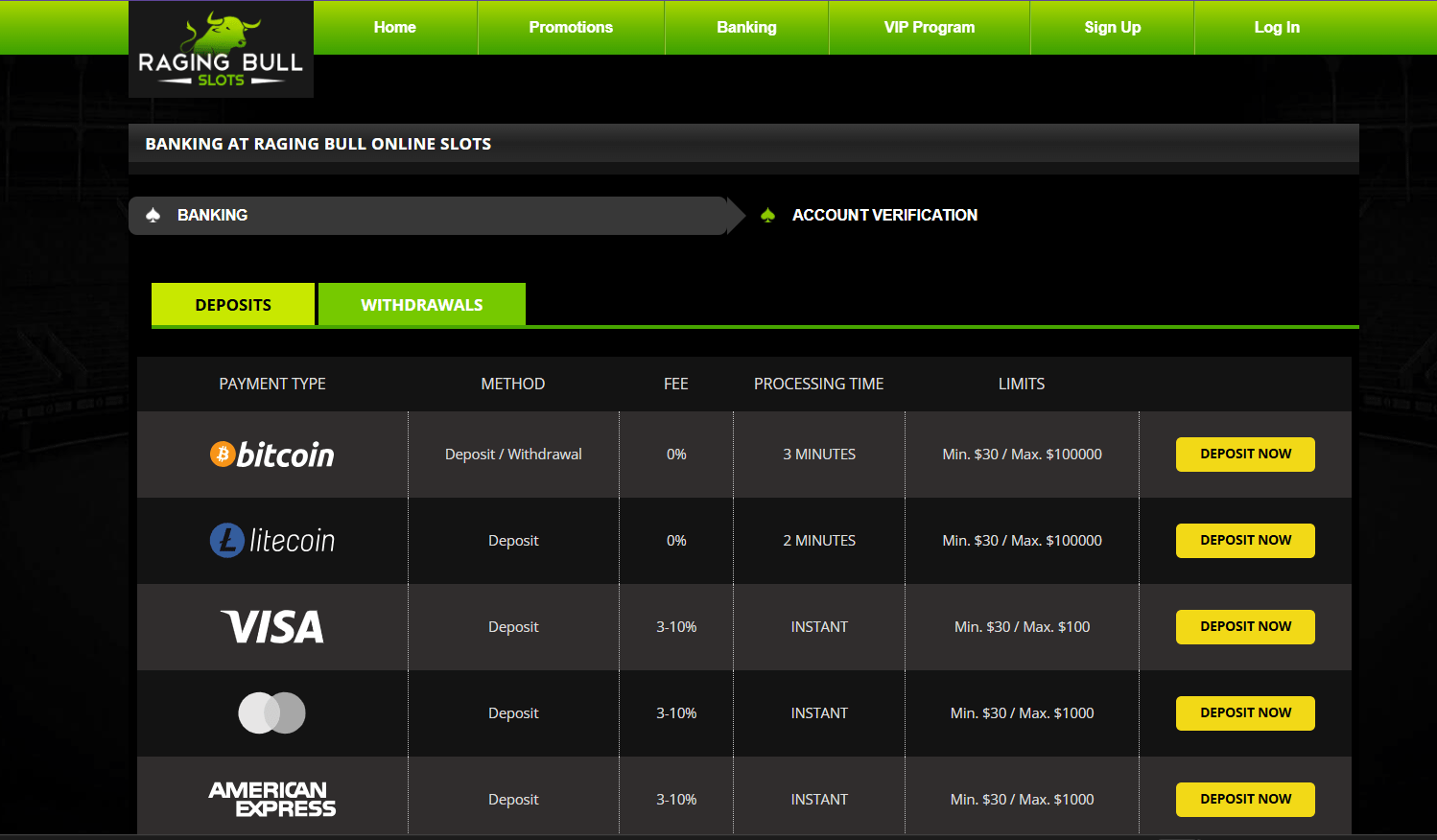Open the VIP Program menu item

pyautogui.click(x=929, y=28)
